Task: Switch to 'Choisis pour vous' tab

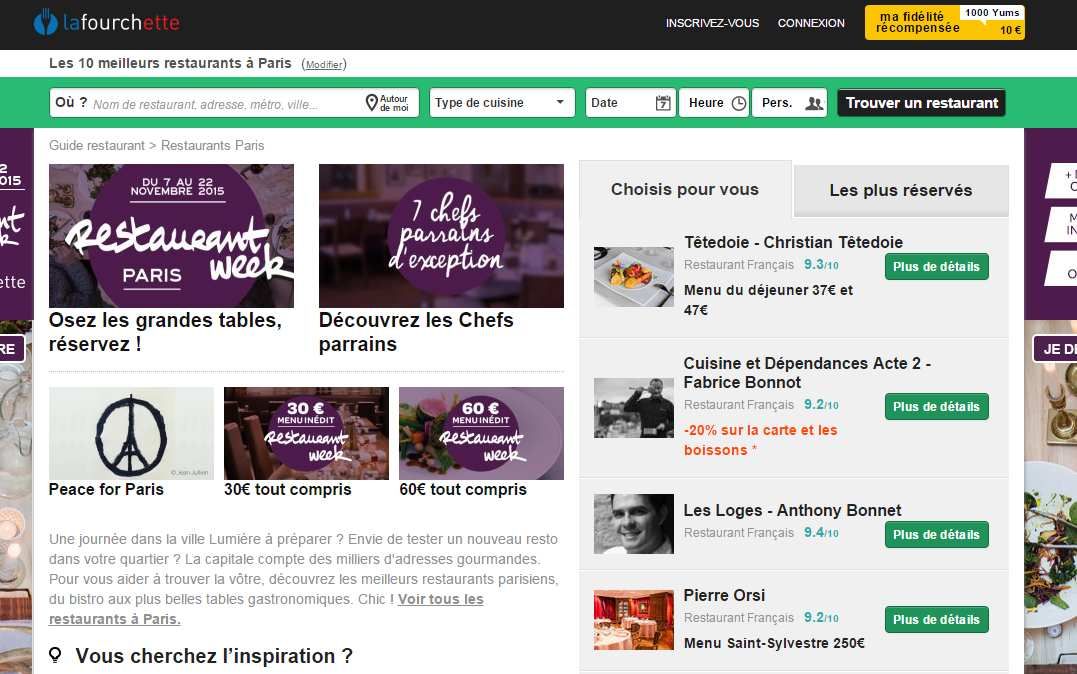Action: pos(685,190)
